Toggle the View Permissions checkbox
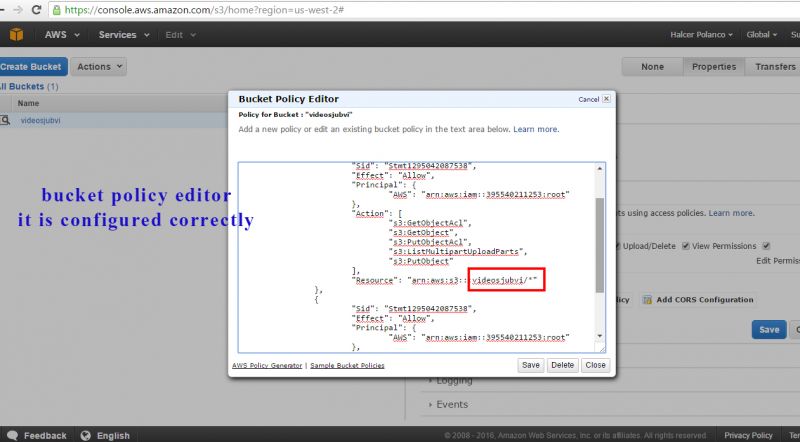The image size is (800, 442). (x=686, y=246)
